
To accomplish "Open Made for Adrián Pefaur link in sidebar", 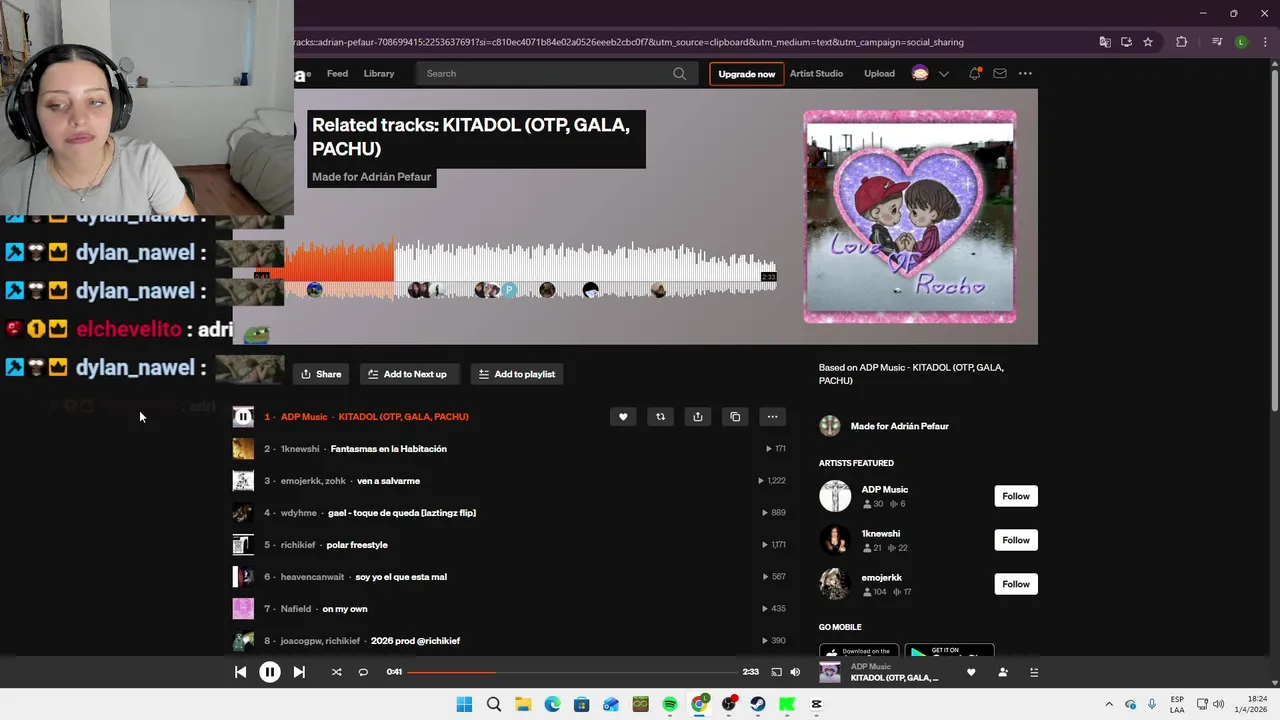I will (x=899, y=426).
